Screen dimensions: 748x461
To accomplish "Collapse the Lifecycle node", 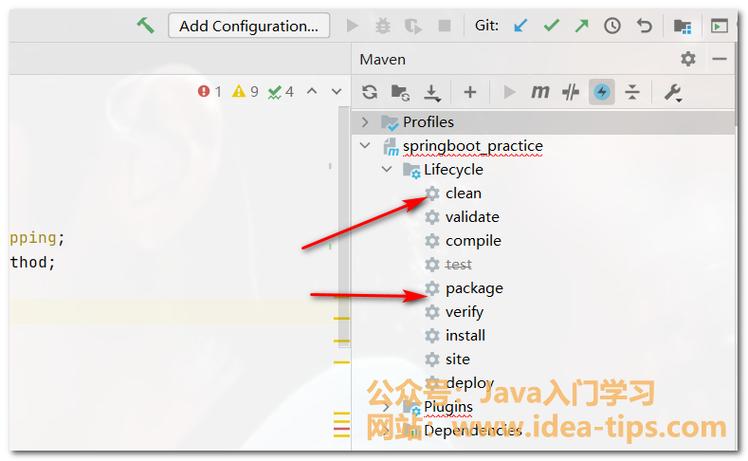I will (387, 170).
